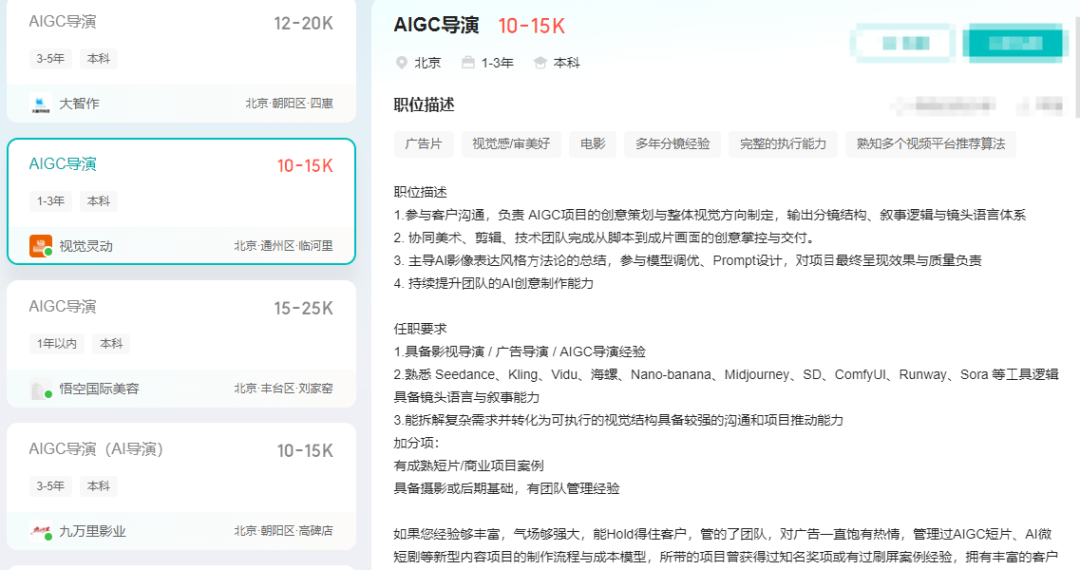Select the 电影 keyword tag
The height and width of the screenshot is (570, 1080).
pos(593,144)
